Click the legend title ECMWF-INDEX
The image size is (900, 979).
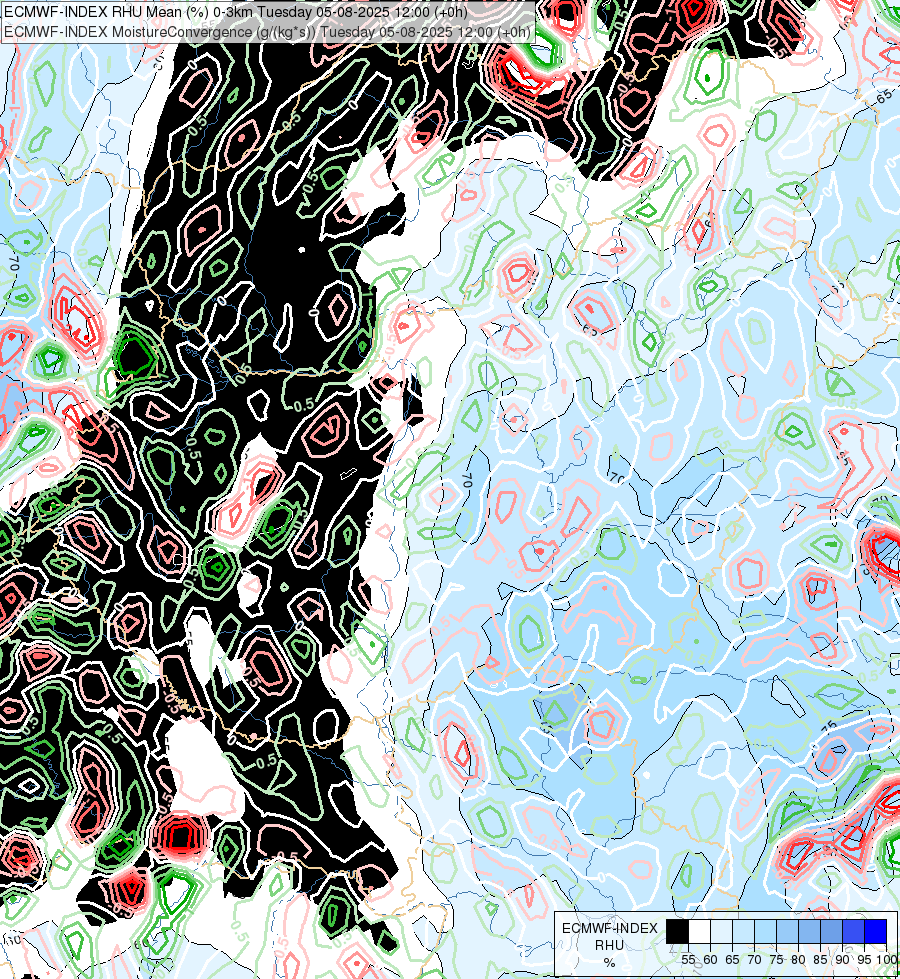click(610, 928)
